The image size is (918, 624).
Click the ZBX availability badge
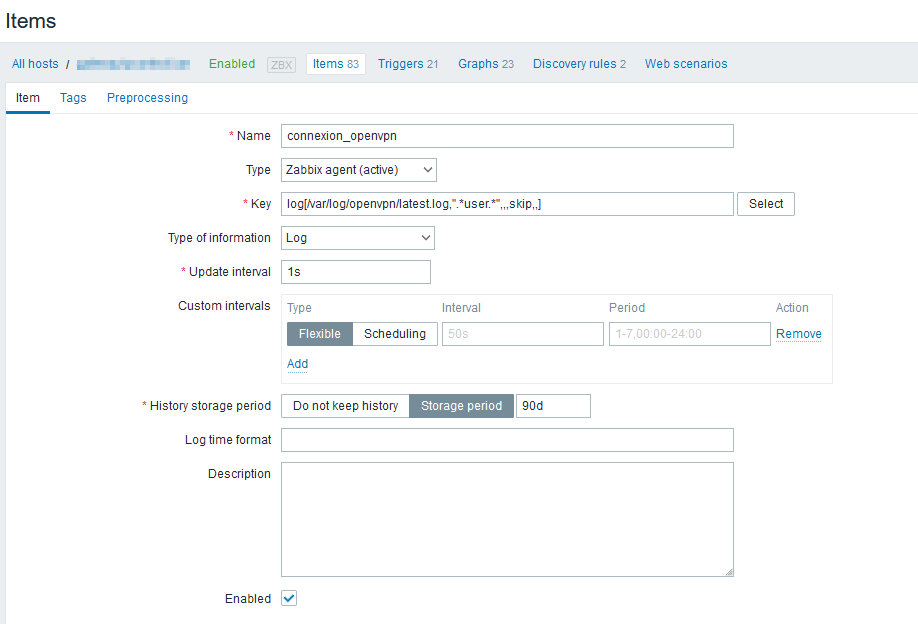281,64
